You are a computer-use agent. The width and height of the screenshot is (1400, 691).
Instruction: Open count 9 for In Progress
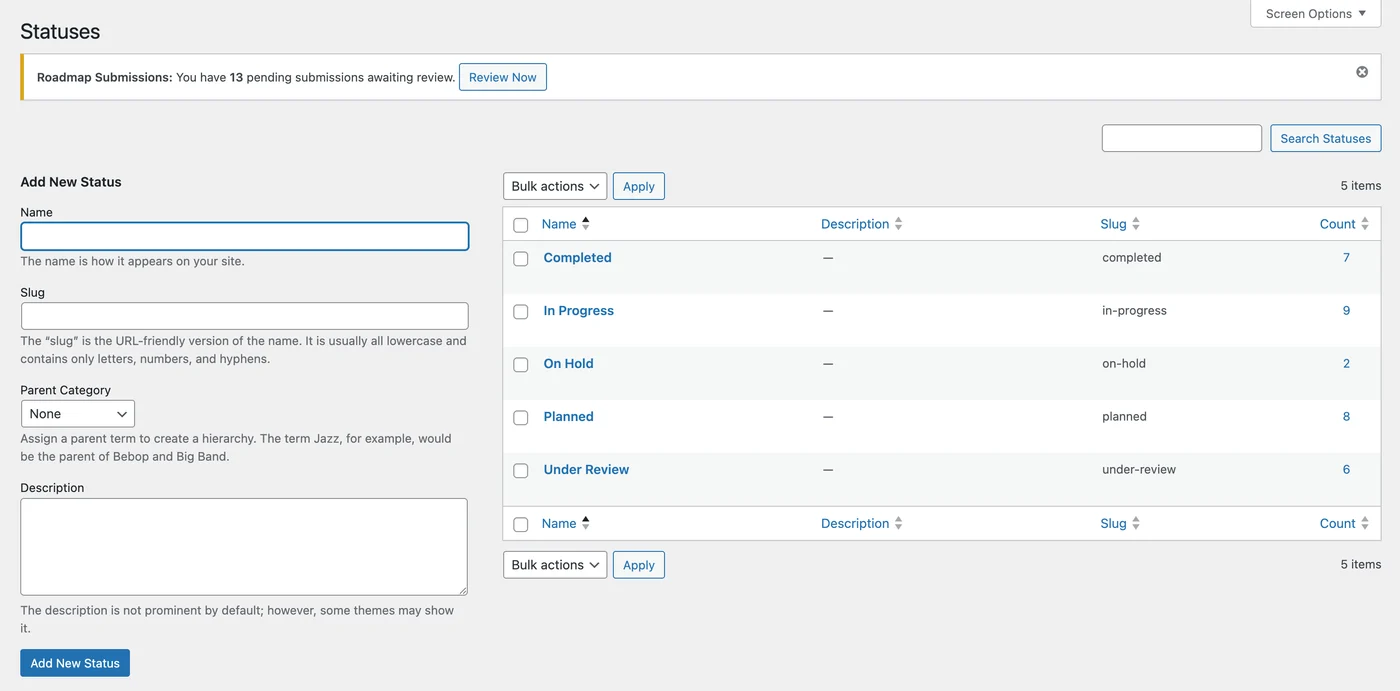[1346, 310]
